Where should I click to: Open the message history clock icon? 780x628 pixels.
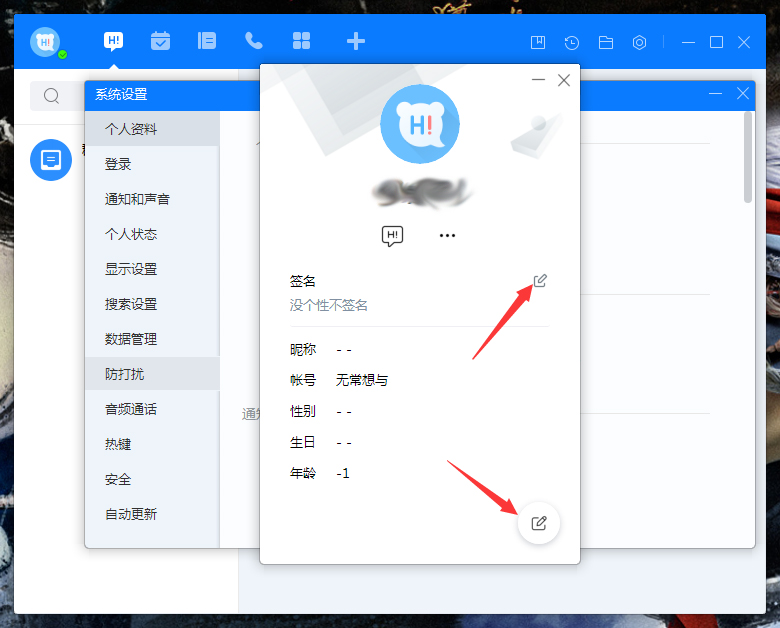click(572, 43)
